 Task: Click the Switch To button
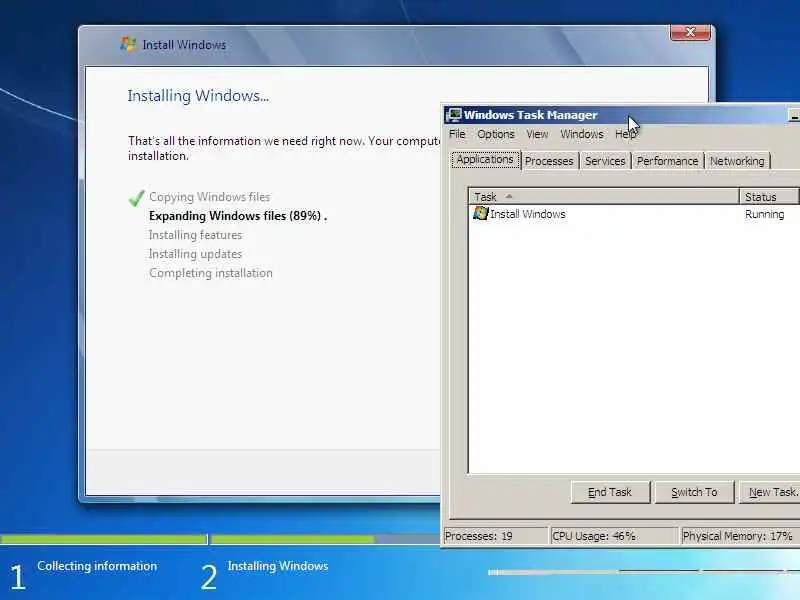click(x=694, y=492)
